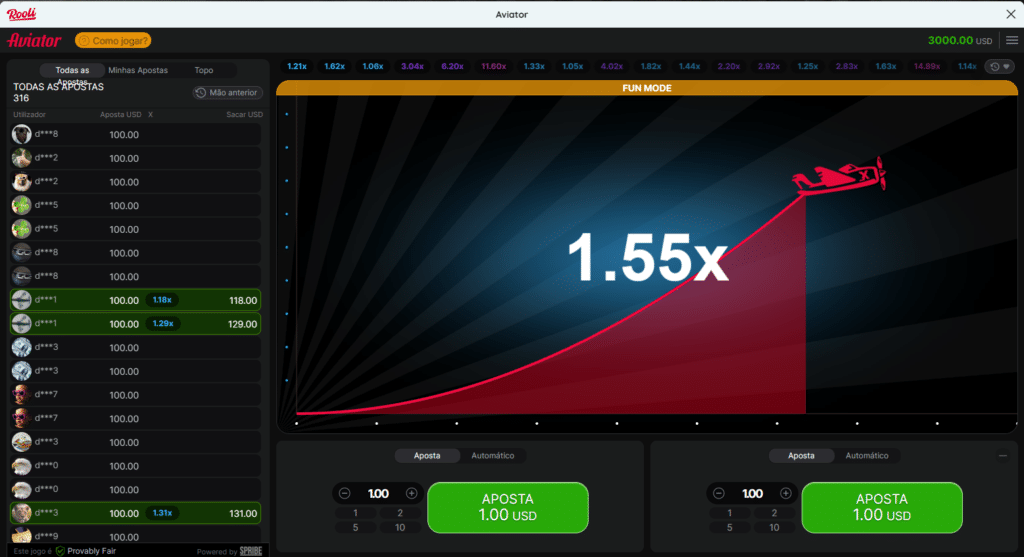Viewport: 1024px width, 557px height.
Task: Show previous hand with Mão anterior
Action: 227,93
